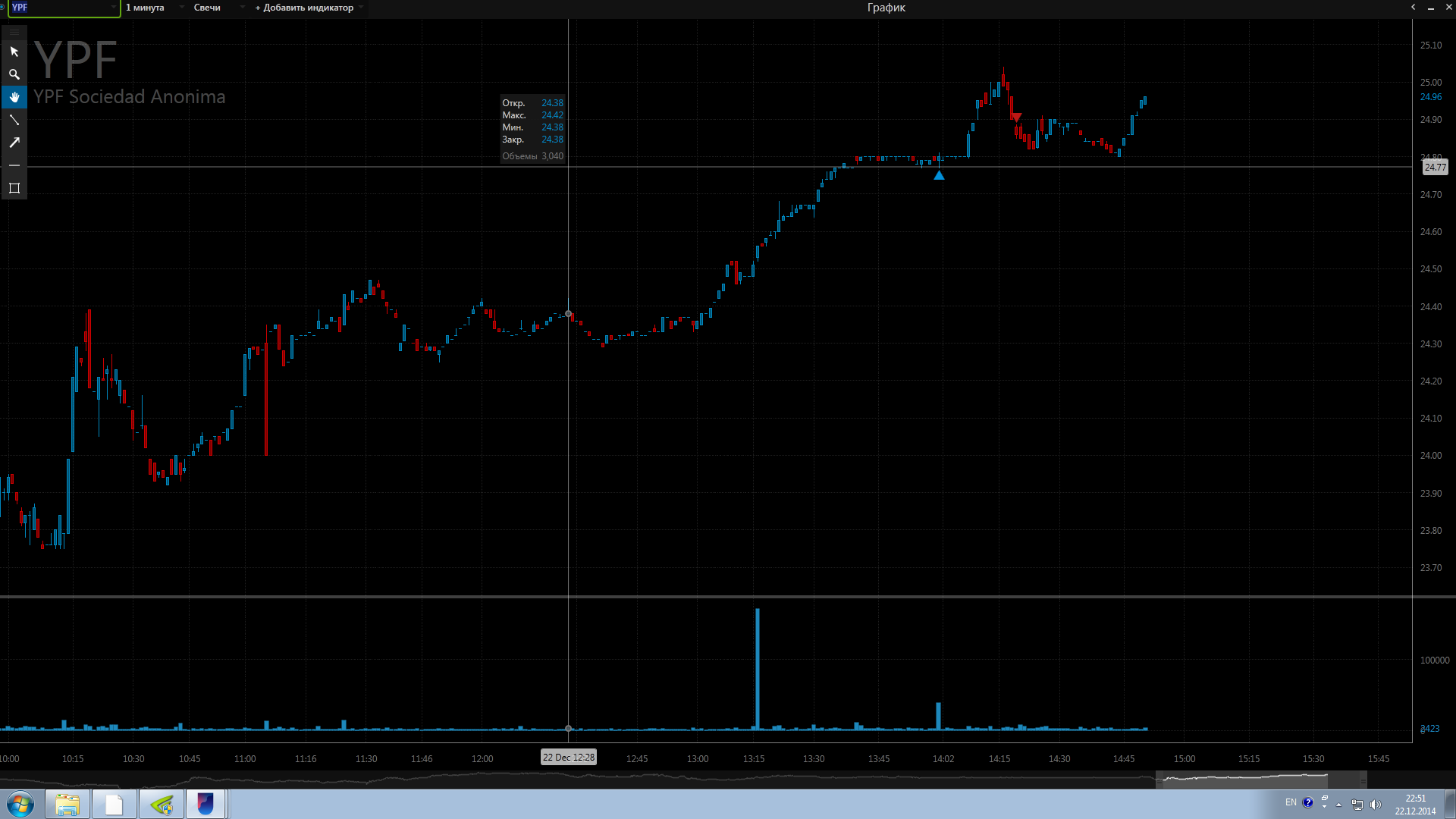Click the network tray icon
Image resolution: width=1456 pixels, height=819 pixels.
click(1357, 805)
